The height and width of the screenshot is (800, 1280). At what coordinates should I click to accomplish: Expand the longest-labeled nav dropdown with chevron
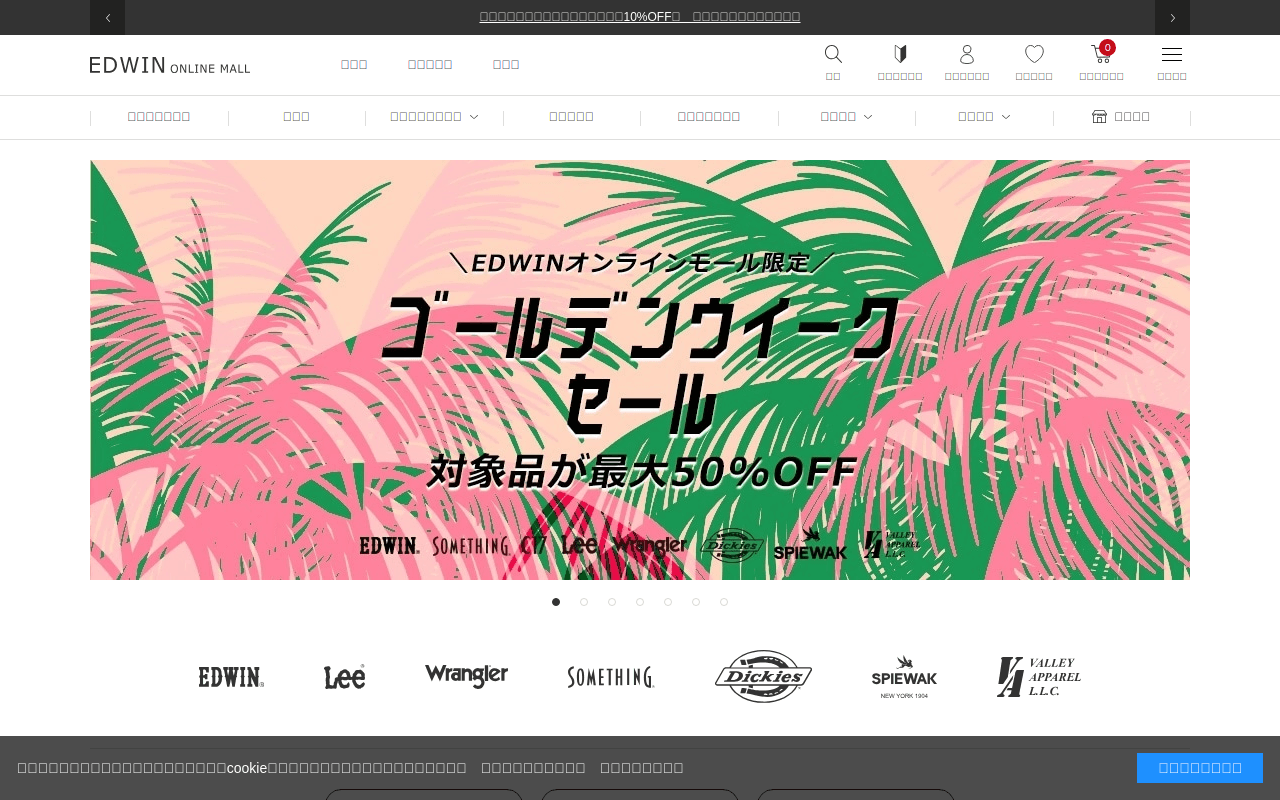pos(434,117)
